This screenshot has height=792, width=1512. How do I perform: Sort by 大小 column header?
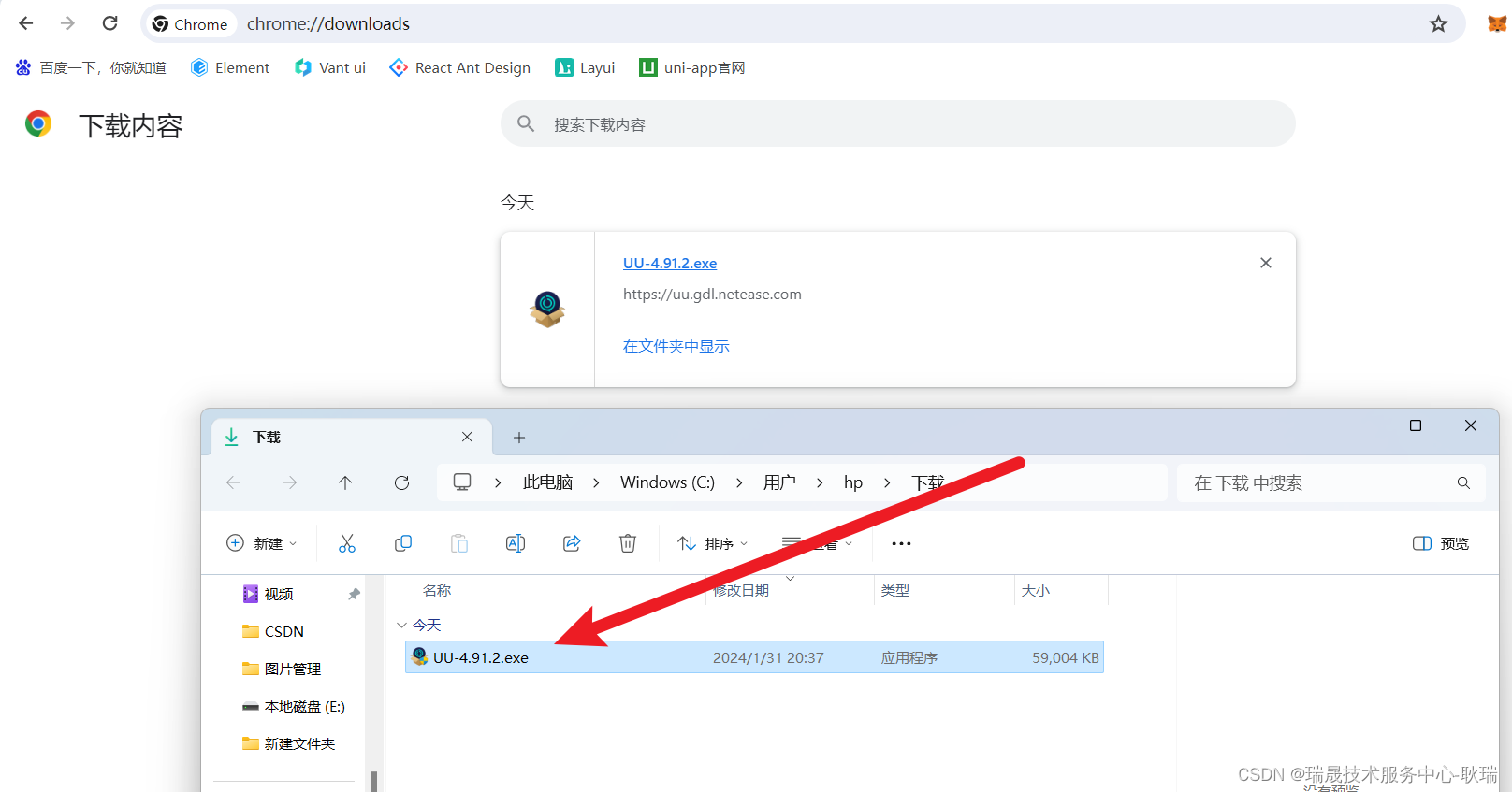pos(1036,590)
